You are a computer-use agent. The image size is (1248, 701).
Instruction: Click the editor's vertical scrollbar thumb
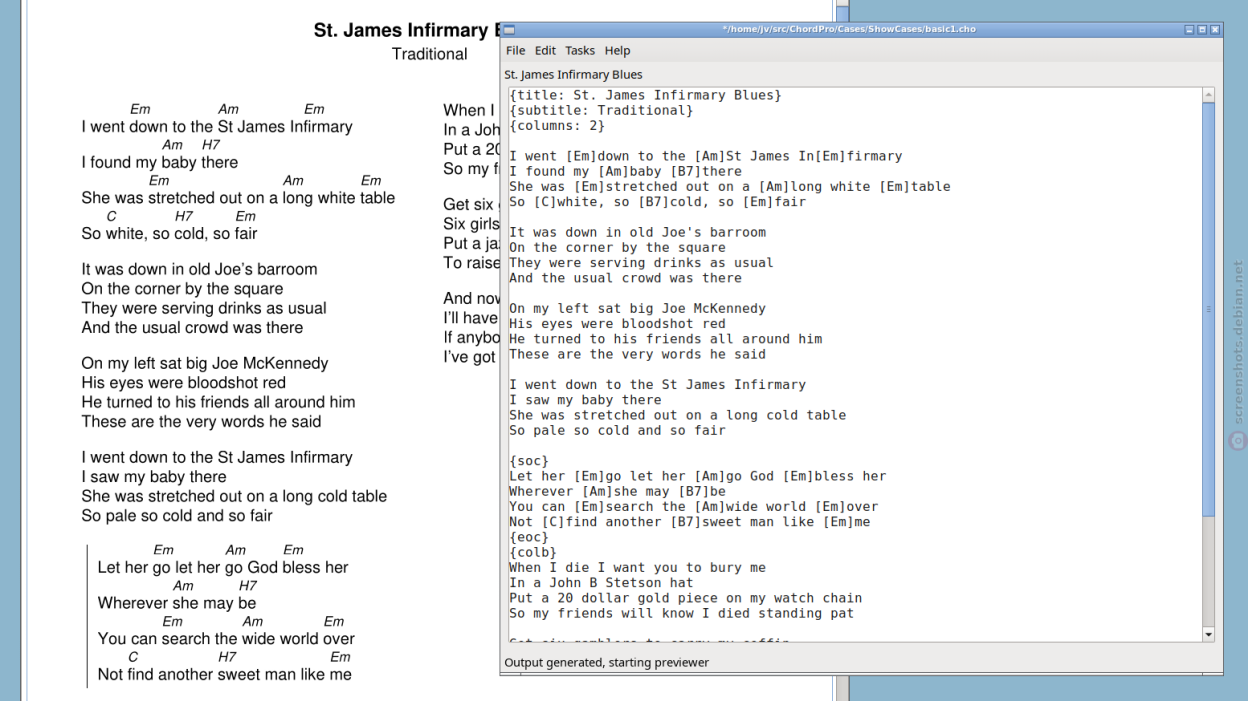pos(1208,308)
